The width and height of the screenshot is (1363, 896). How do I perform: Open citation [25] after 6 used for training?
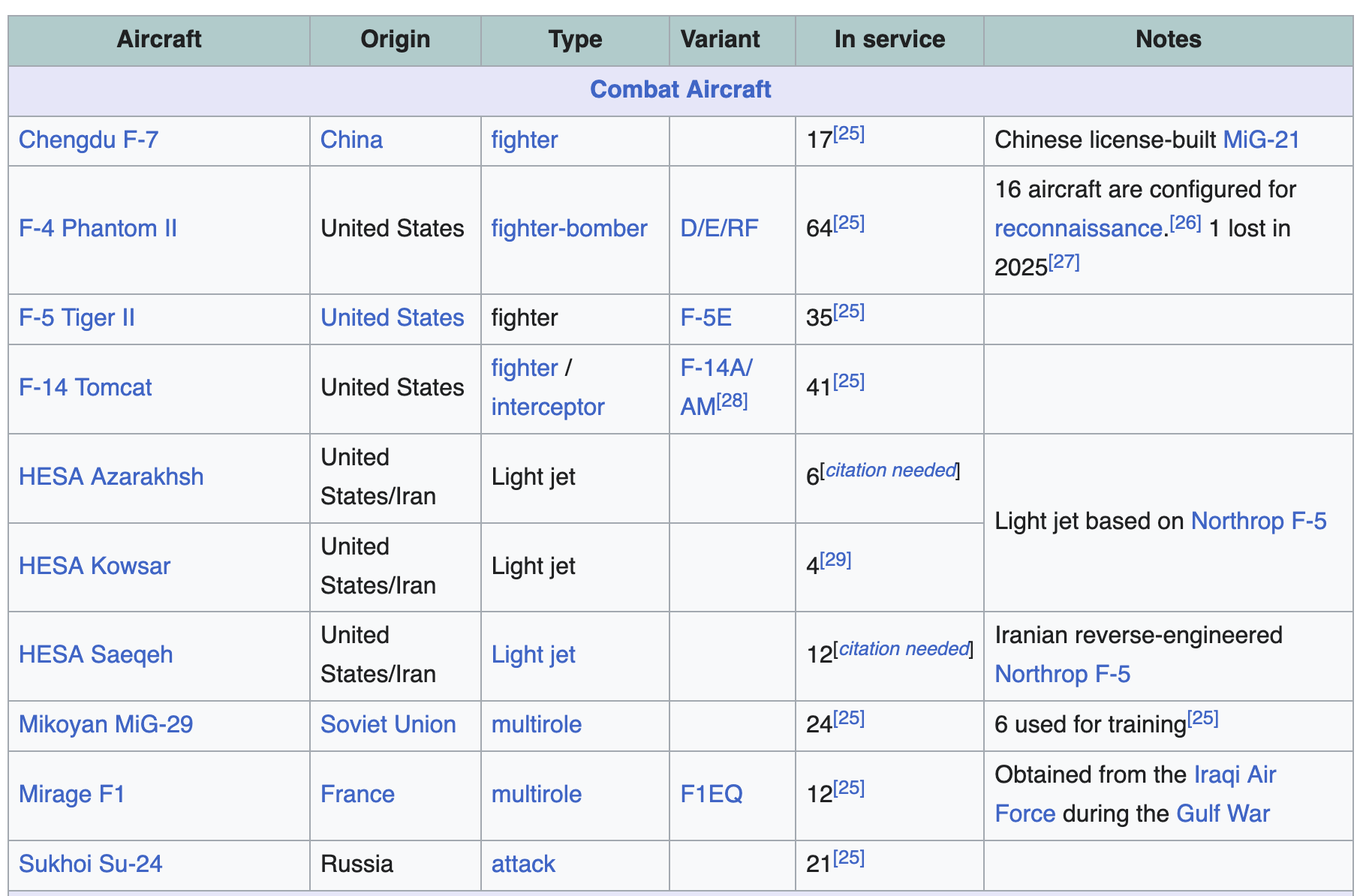coord(1203,718)
